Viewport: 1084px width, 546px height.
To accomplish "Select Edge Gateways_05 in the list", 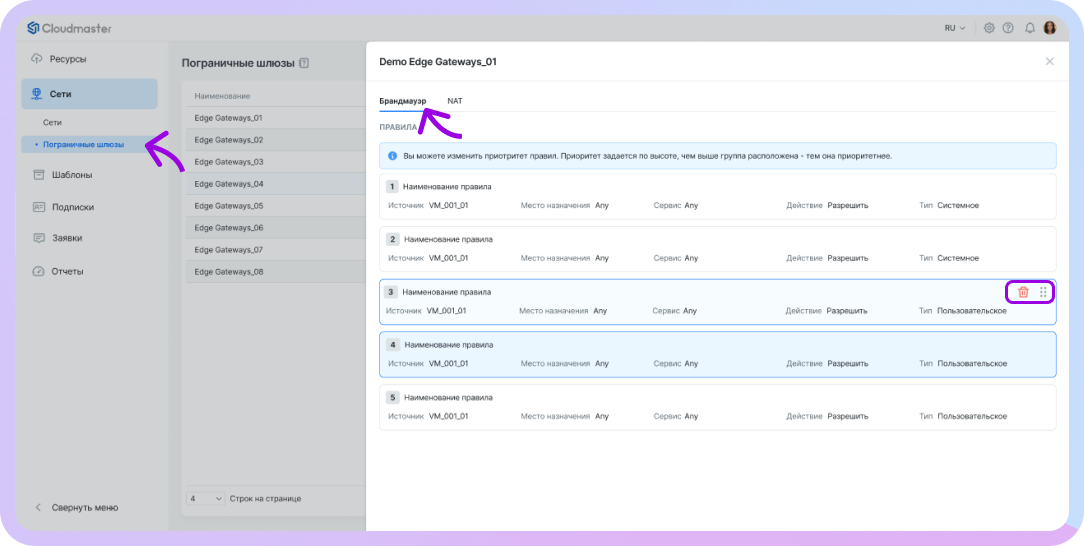I will (x=228, y=206).
